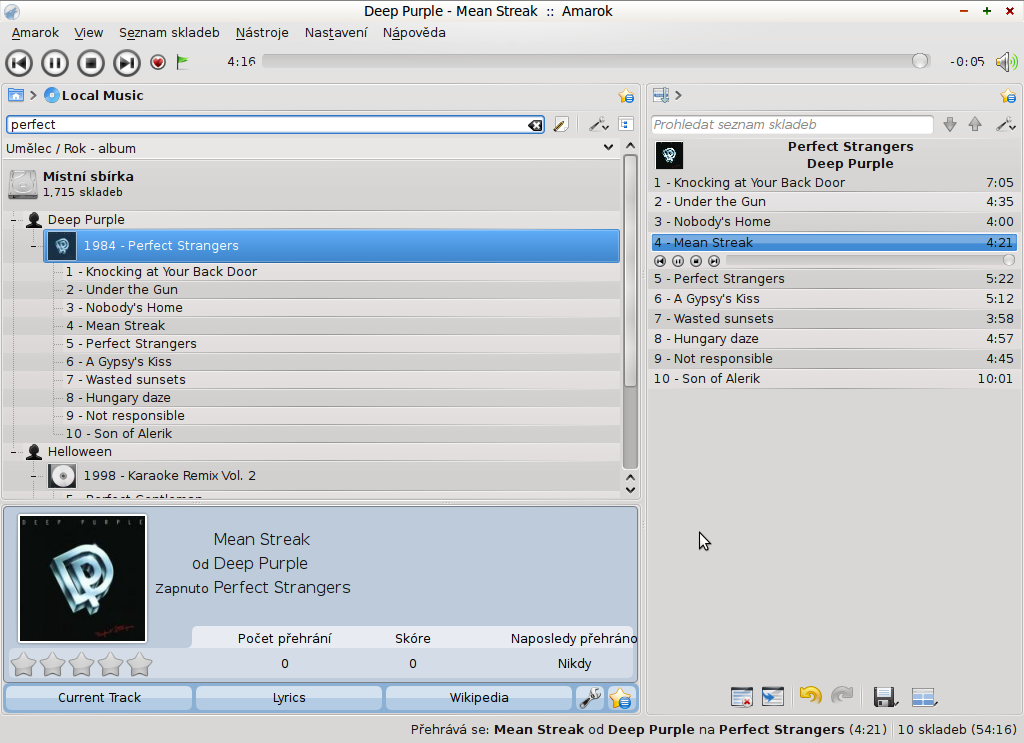Click inline next button under Mean Streak

[x=714, y=261]
